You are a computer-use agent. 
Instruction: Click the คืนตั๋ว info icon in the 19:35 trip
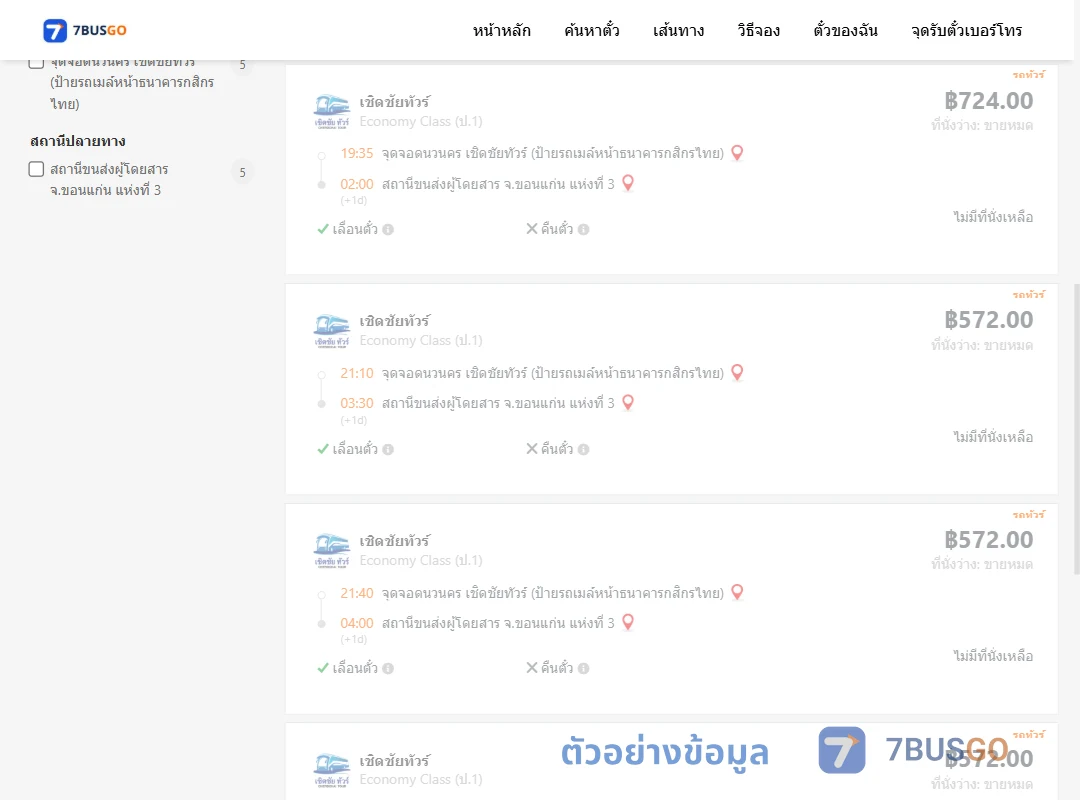583,229
